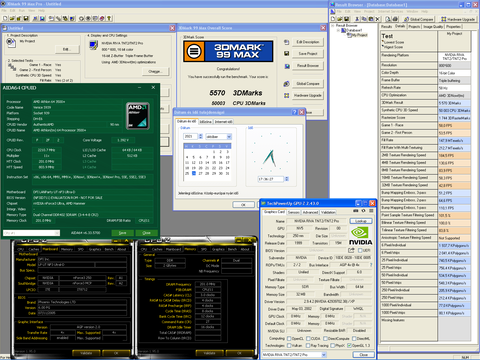Image resolution: width=480 pixels, height=360 pixels.
Task: Click the GPU-Z screenshot camera icon
Action: pyautogui.click(x=356, y=211)
